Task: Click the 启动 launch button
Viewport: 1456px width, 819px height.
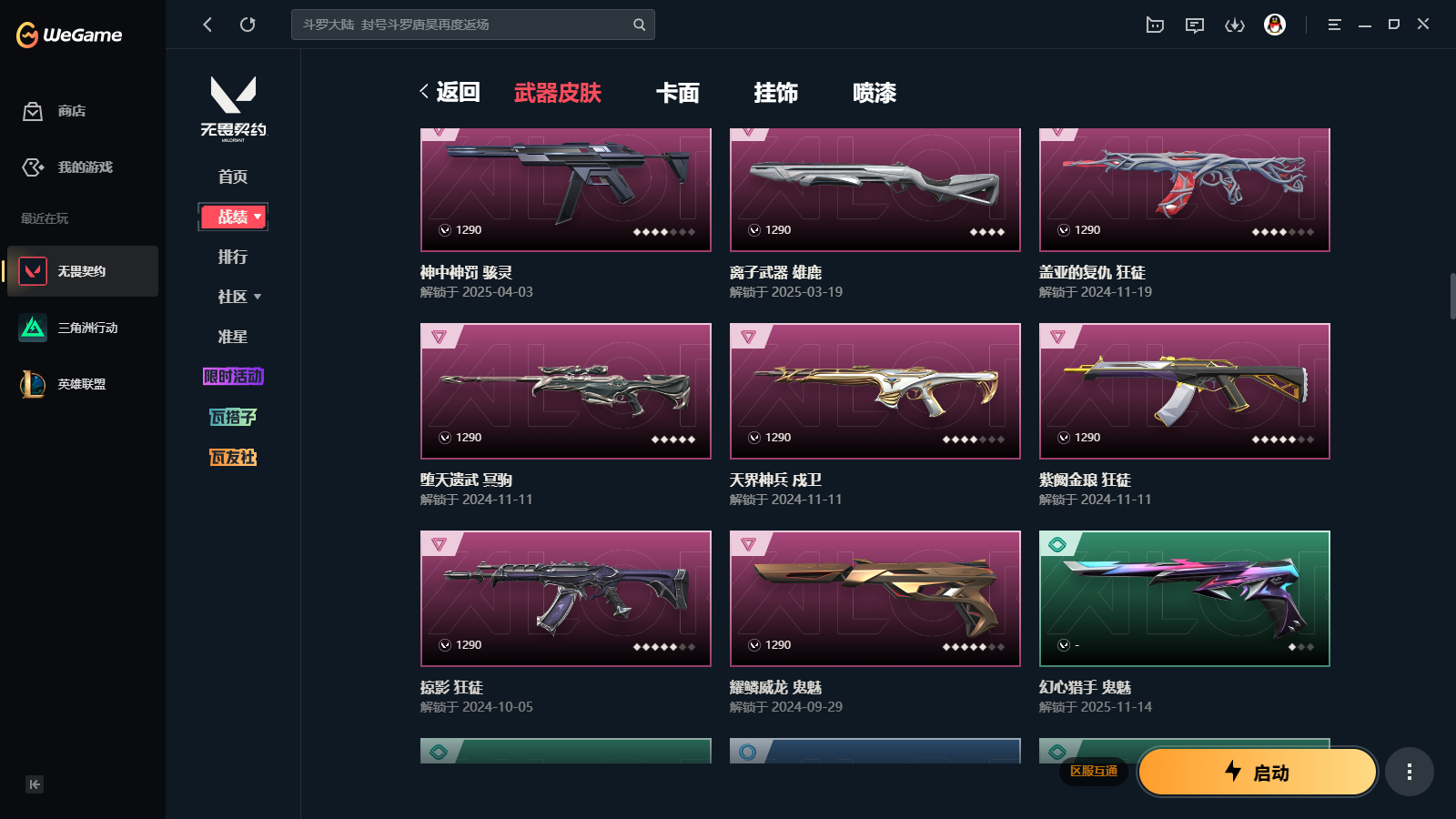Action: point(1257,772)
